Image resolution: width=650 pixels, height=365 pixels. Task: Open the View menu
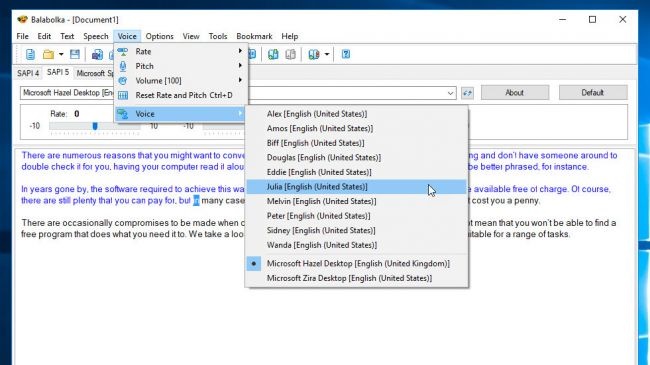(191, 36)
